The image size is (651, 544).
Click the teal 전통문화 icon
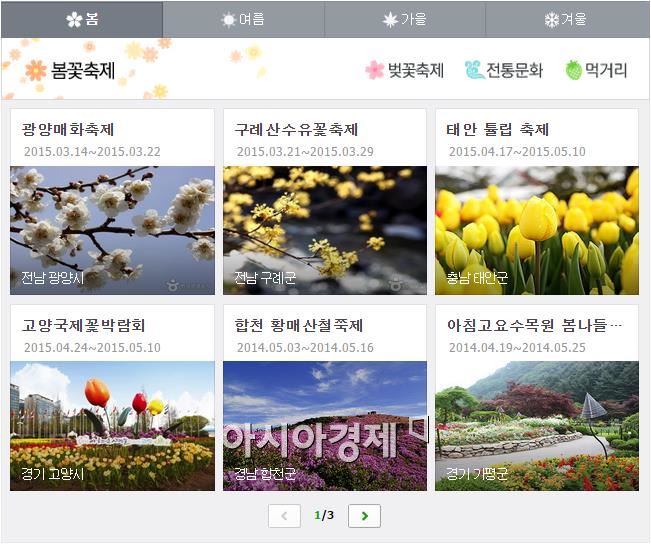point(475,70)
